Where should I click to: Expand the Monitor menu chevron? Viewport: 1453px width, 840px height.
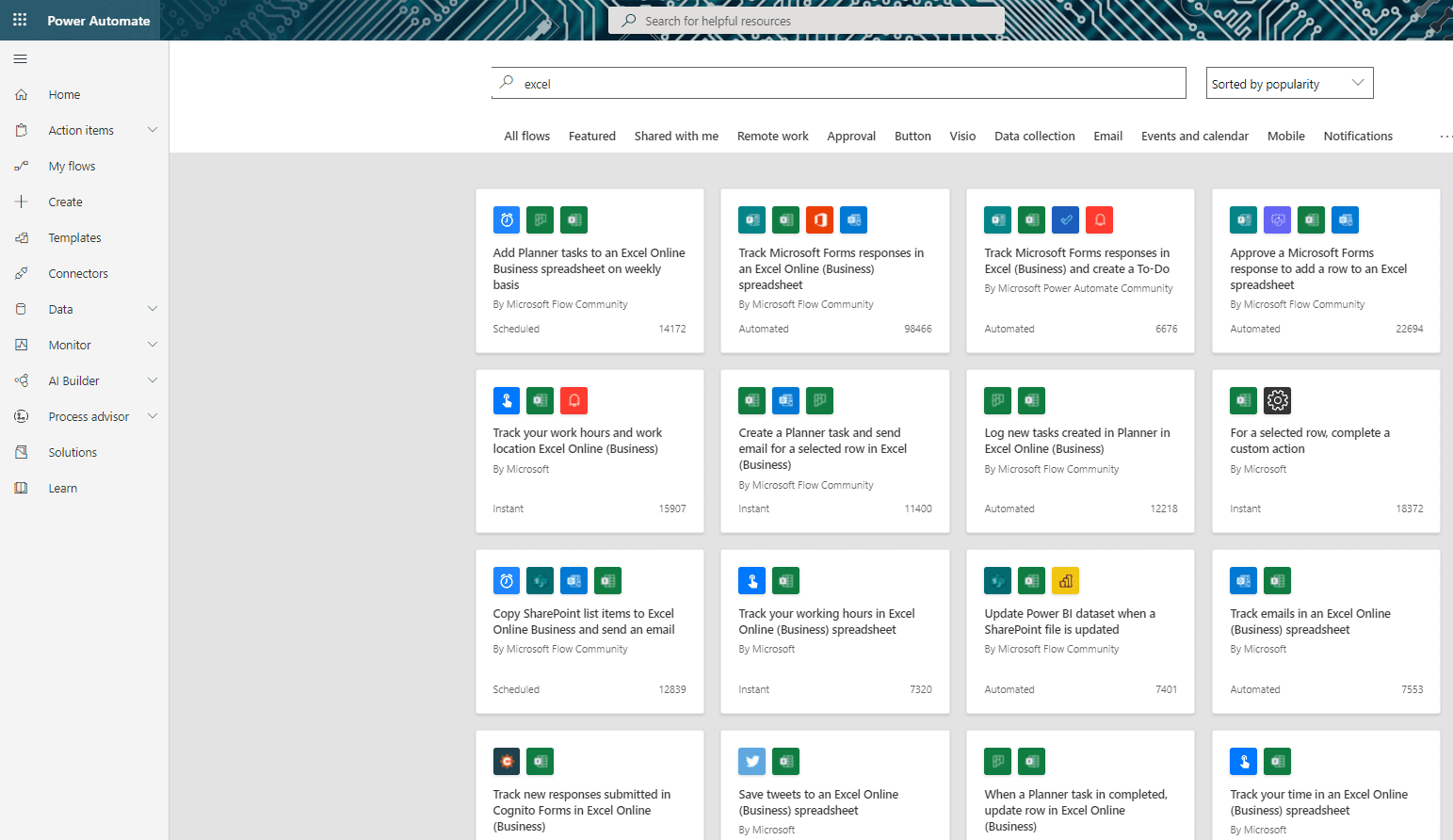153,345
